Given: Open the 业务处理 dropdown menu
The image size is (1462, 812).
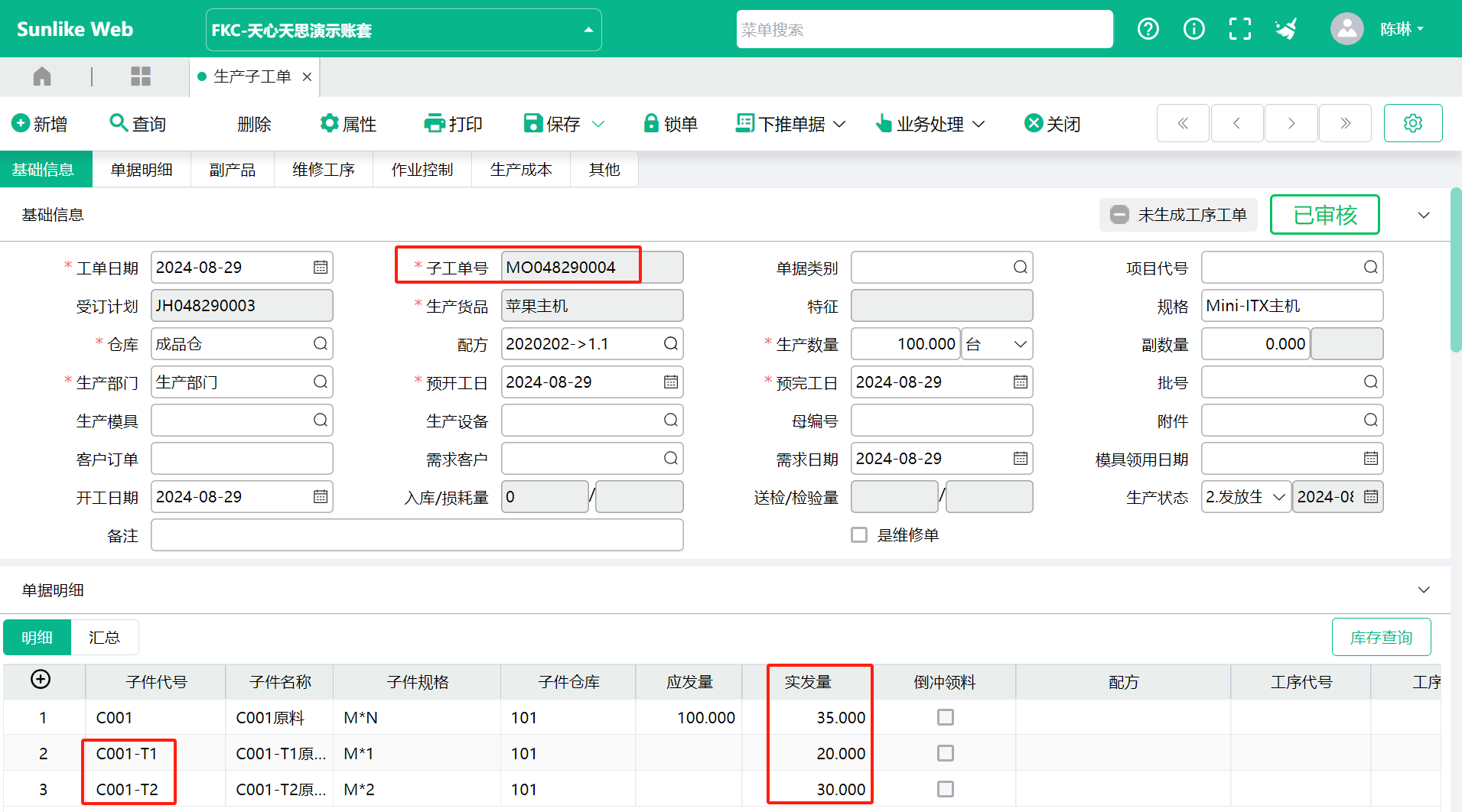Looking at the screenshot, I should click(x=930, y=124).
